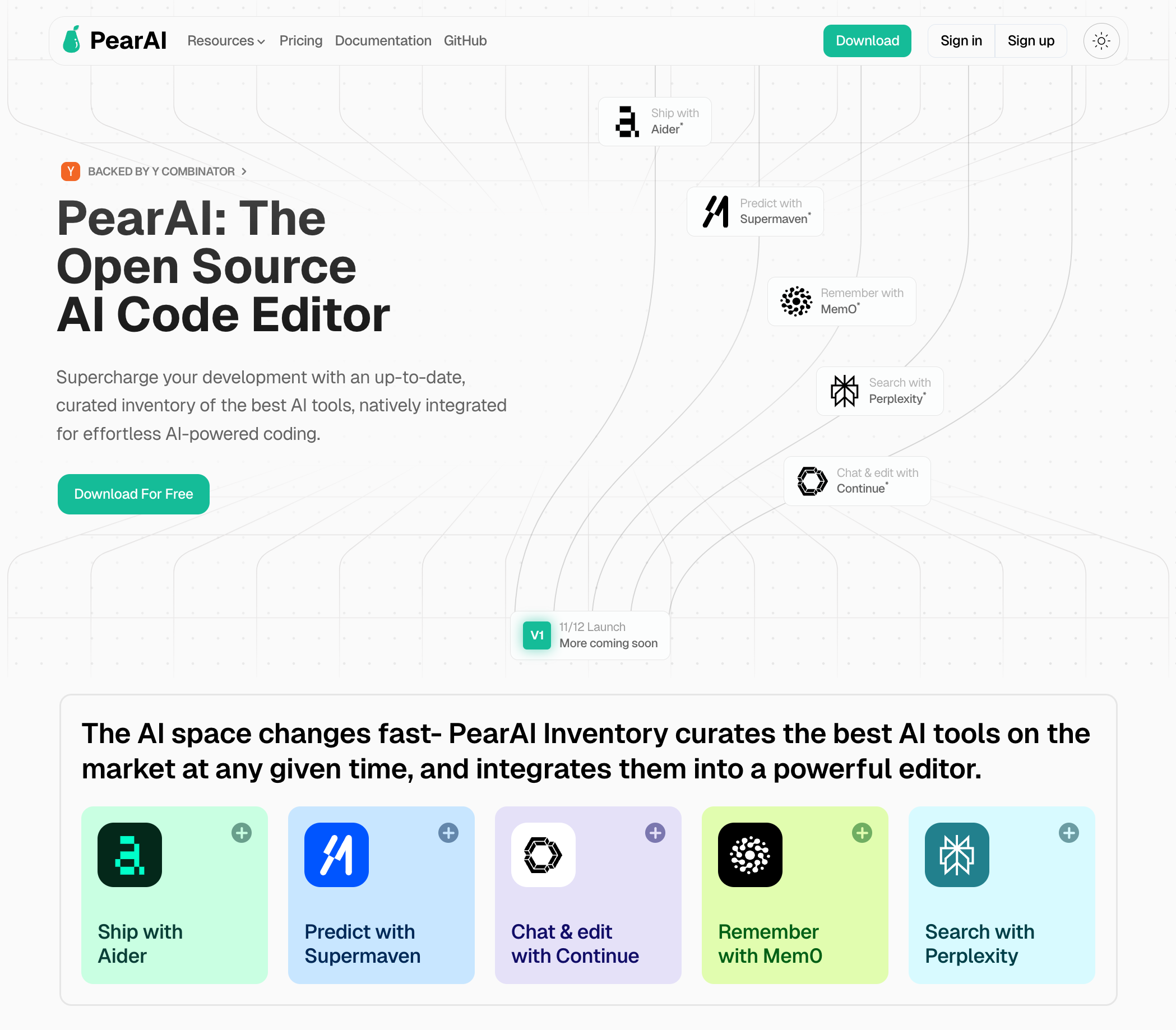Click the Download For Free button
The image size is (1176, 1030).
pyautogui.click(x=132, y=494)
